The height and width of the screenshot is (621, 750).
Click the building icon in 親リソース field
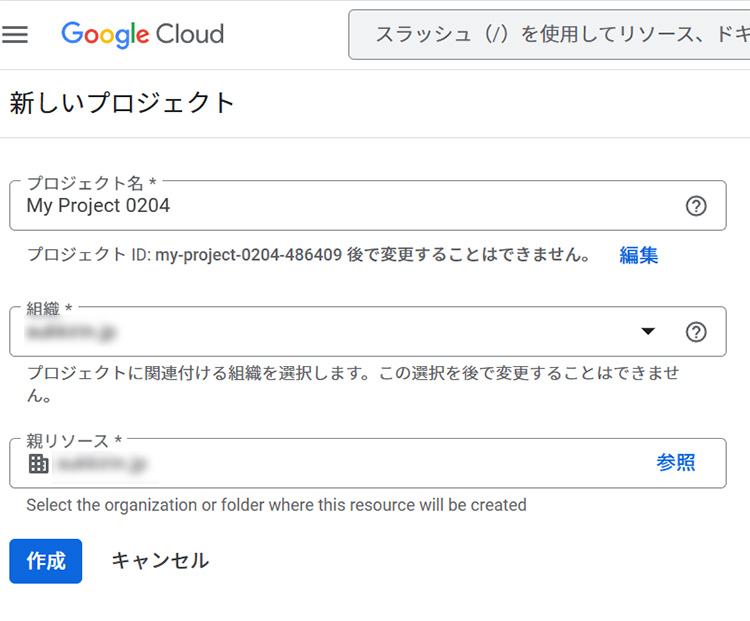38,463
